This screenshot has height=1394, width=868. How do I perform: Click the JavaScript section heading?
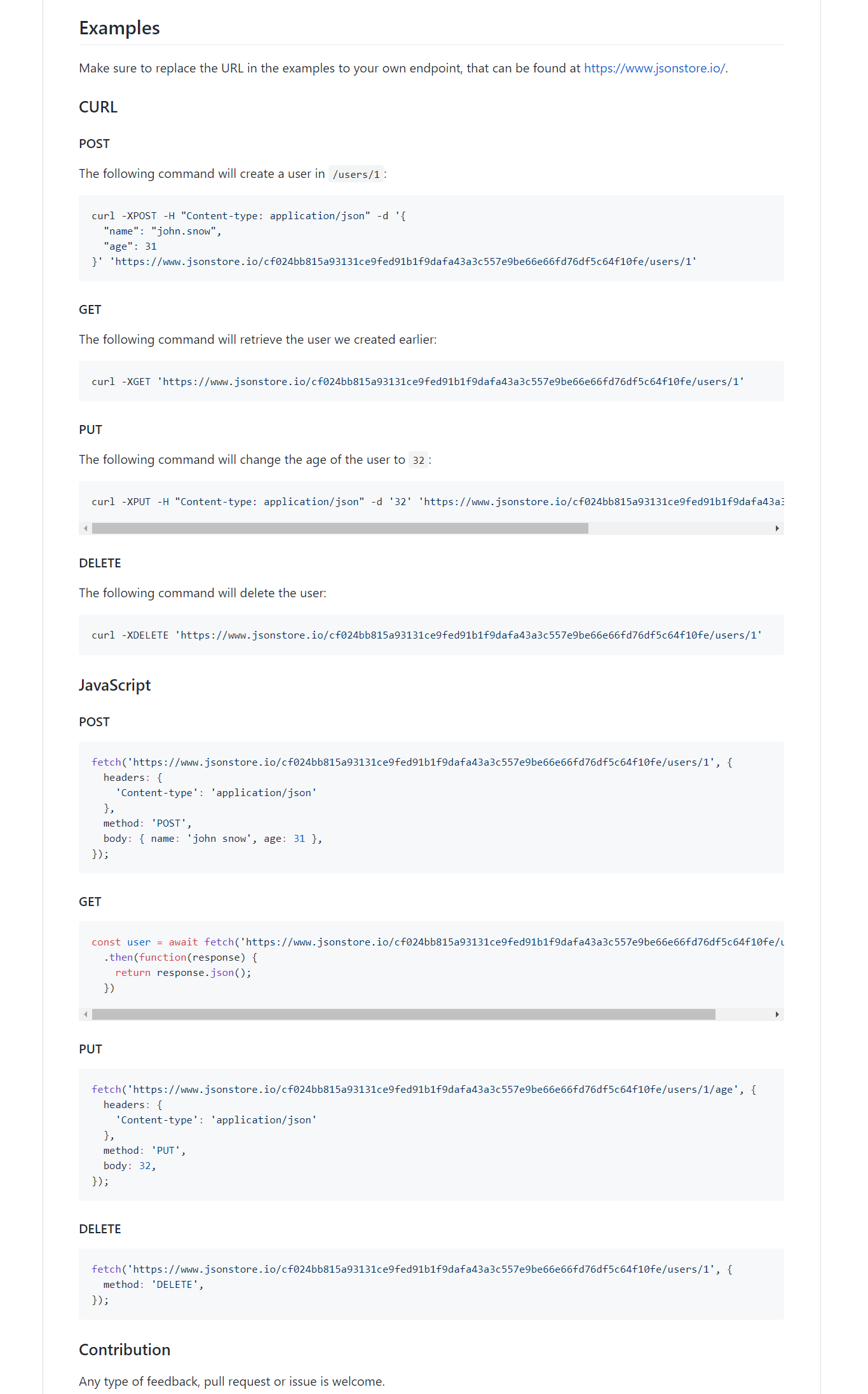(114, 686)
